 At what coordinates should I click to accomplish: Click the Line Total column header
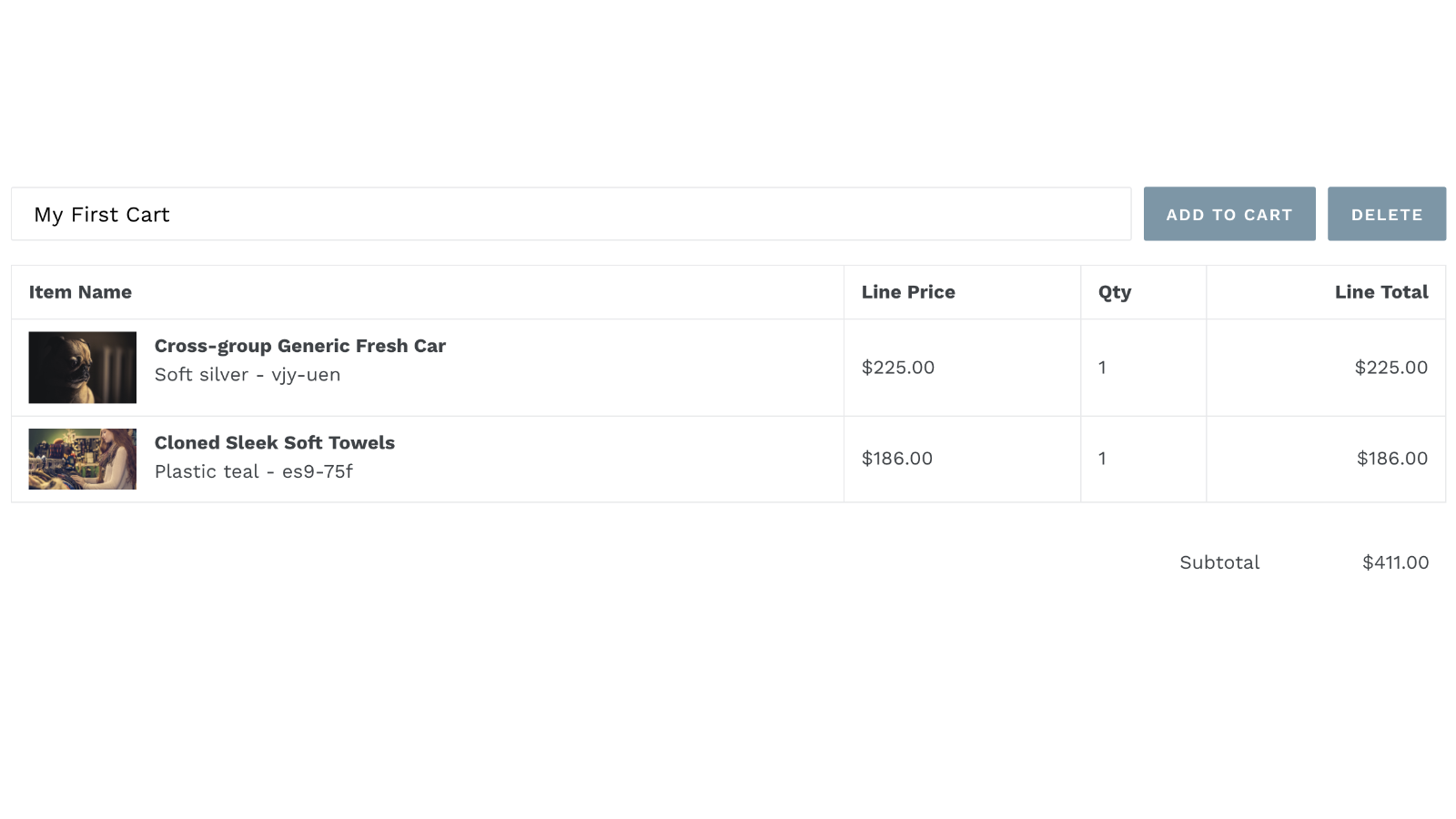[1380, 292]
